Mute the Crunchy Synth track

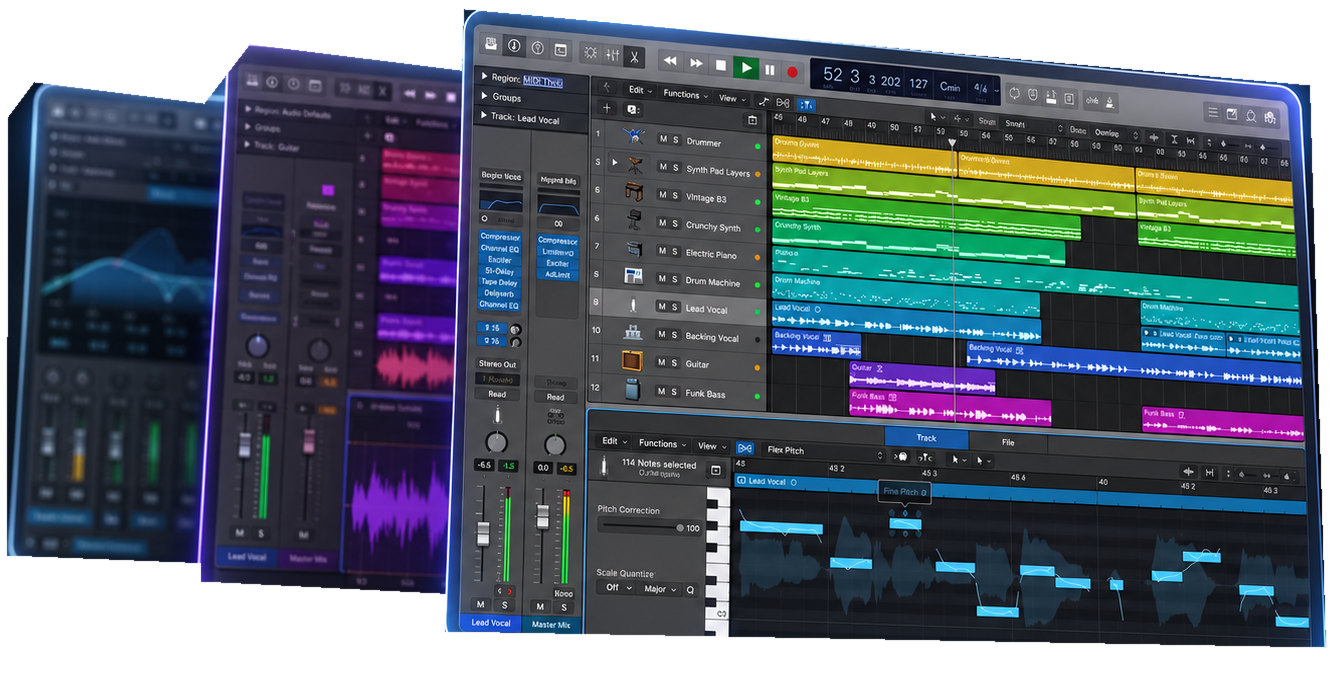click(x=662, y=224)
